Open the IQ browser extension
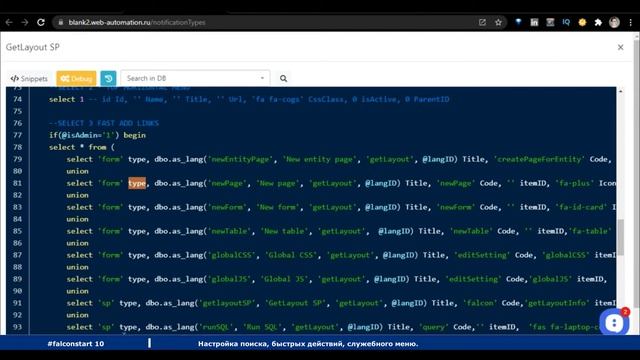 click(x=566, y=22)
